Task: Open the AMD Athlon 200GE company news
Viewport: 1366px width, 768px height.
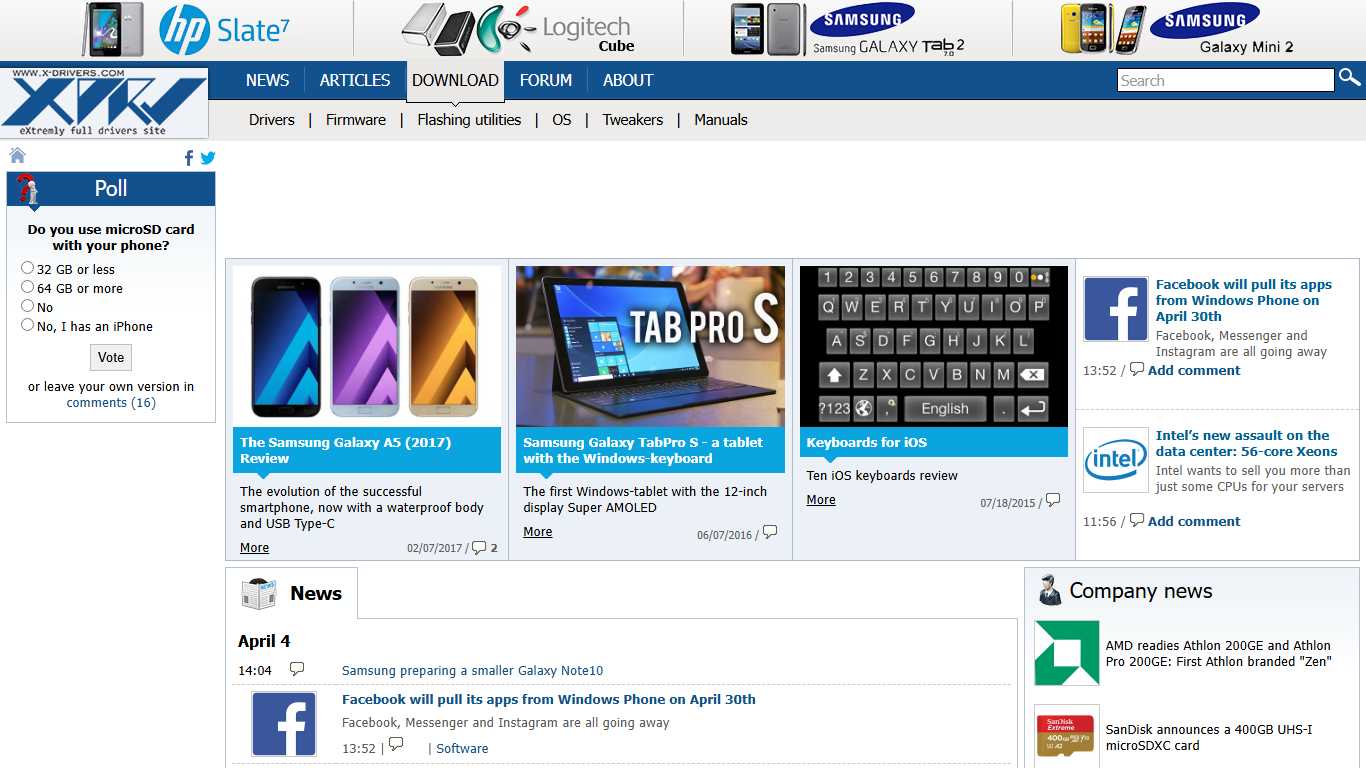Action: [1218, 653]
